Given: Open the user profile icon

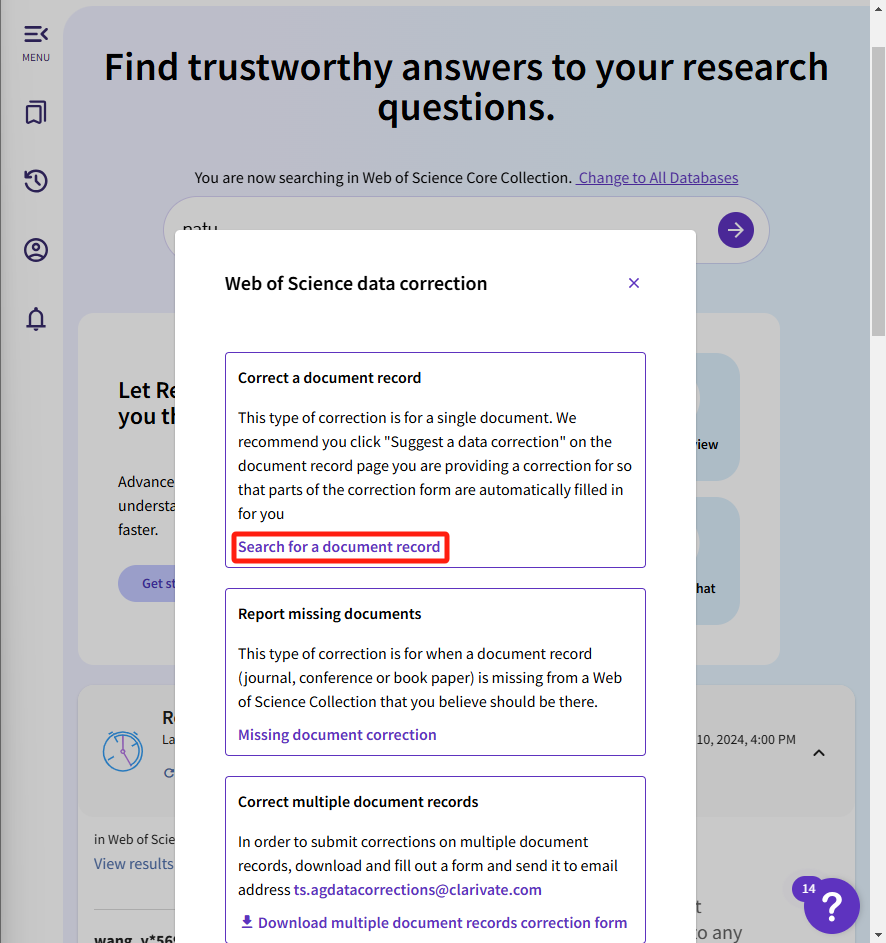Looking at the screenshot, I should [36, 250].
